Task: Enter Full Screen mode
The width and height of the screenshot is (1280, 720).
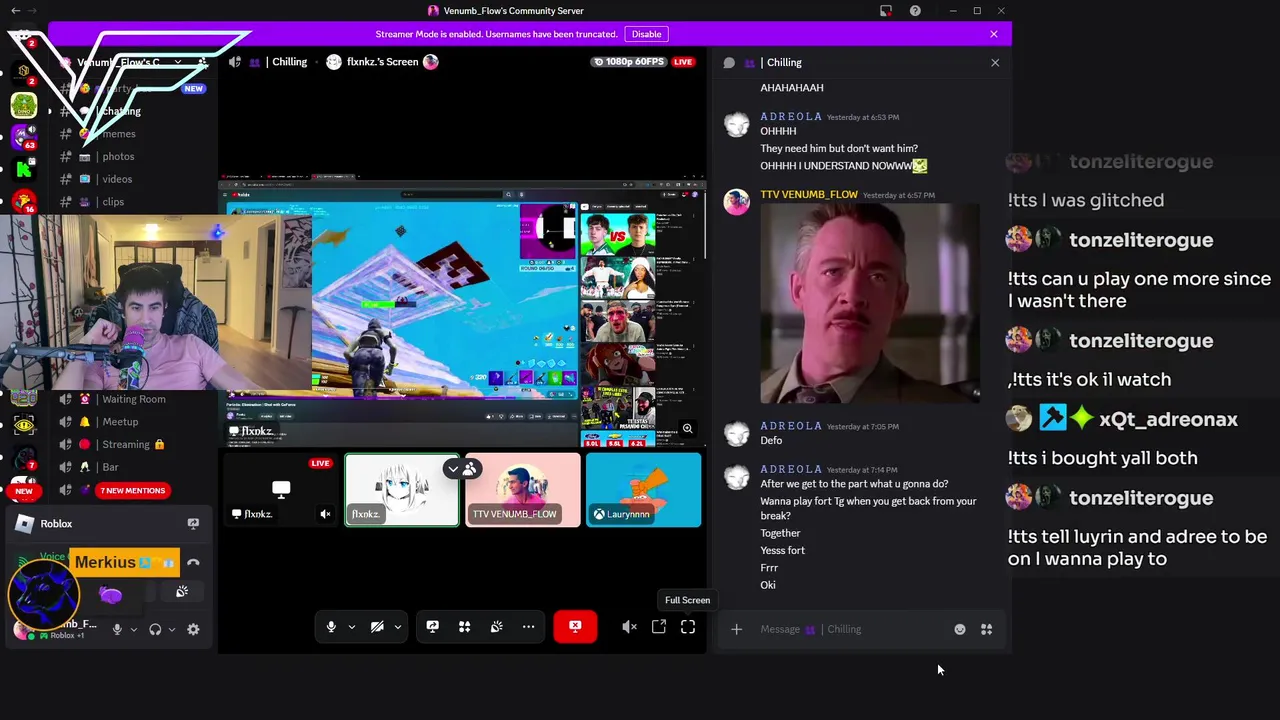Action: point(688,627)
